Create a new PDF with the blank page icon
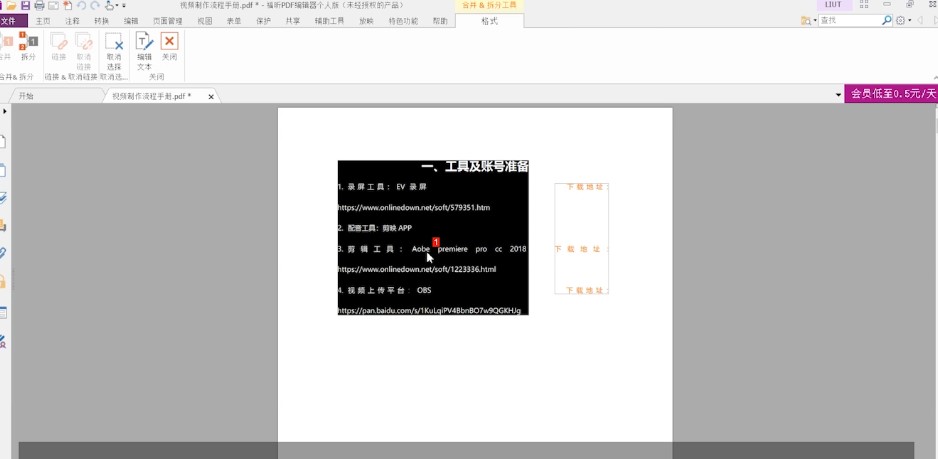This screenshot has height=459, width=938. coord(67,5)
